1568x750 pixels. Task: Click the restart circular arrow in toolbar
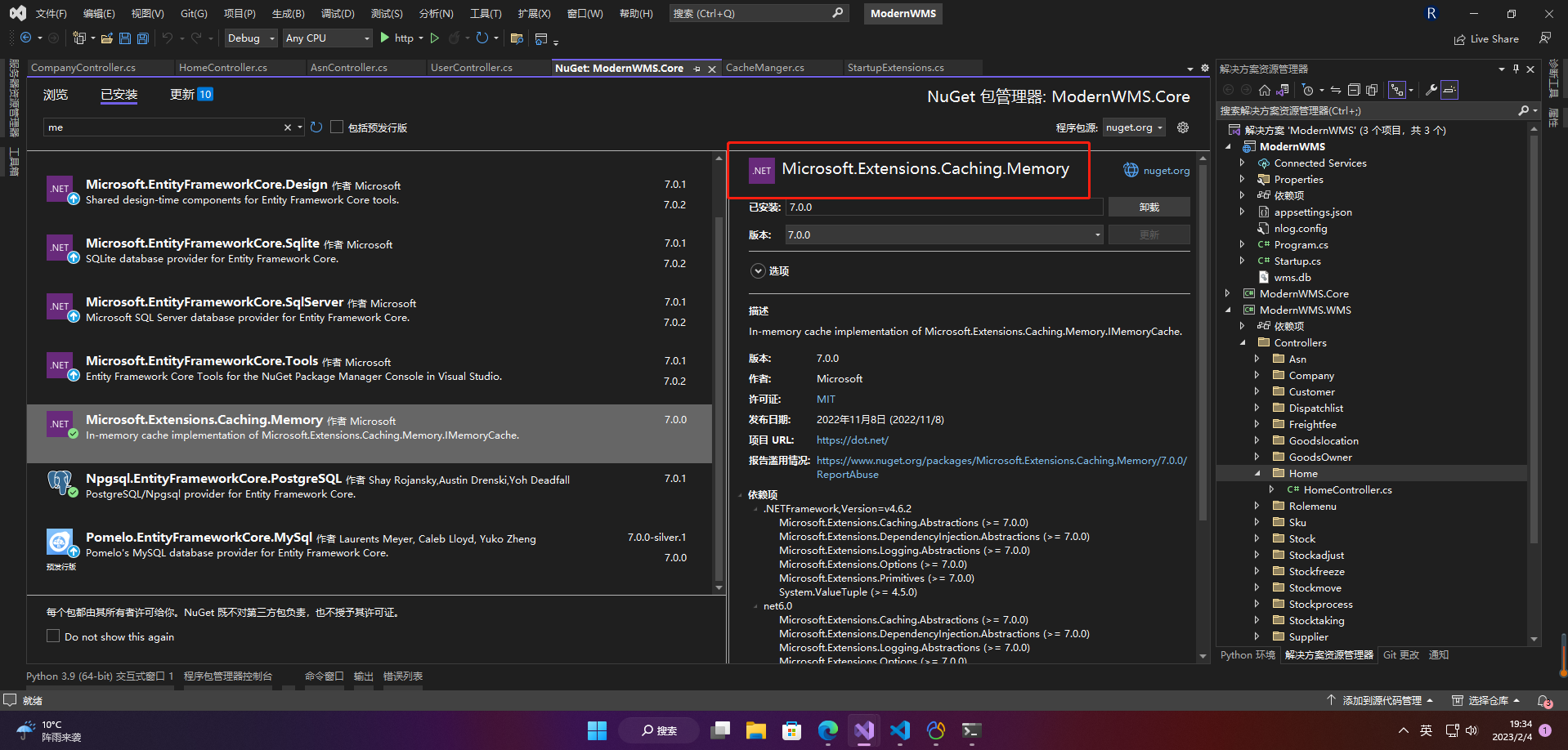coord(482,38)
